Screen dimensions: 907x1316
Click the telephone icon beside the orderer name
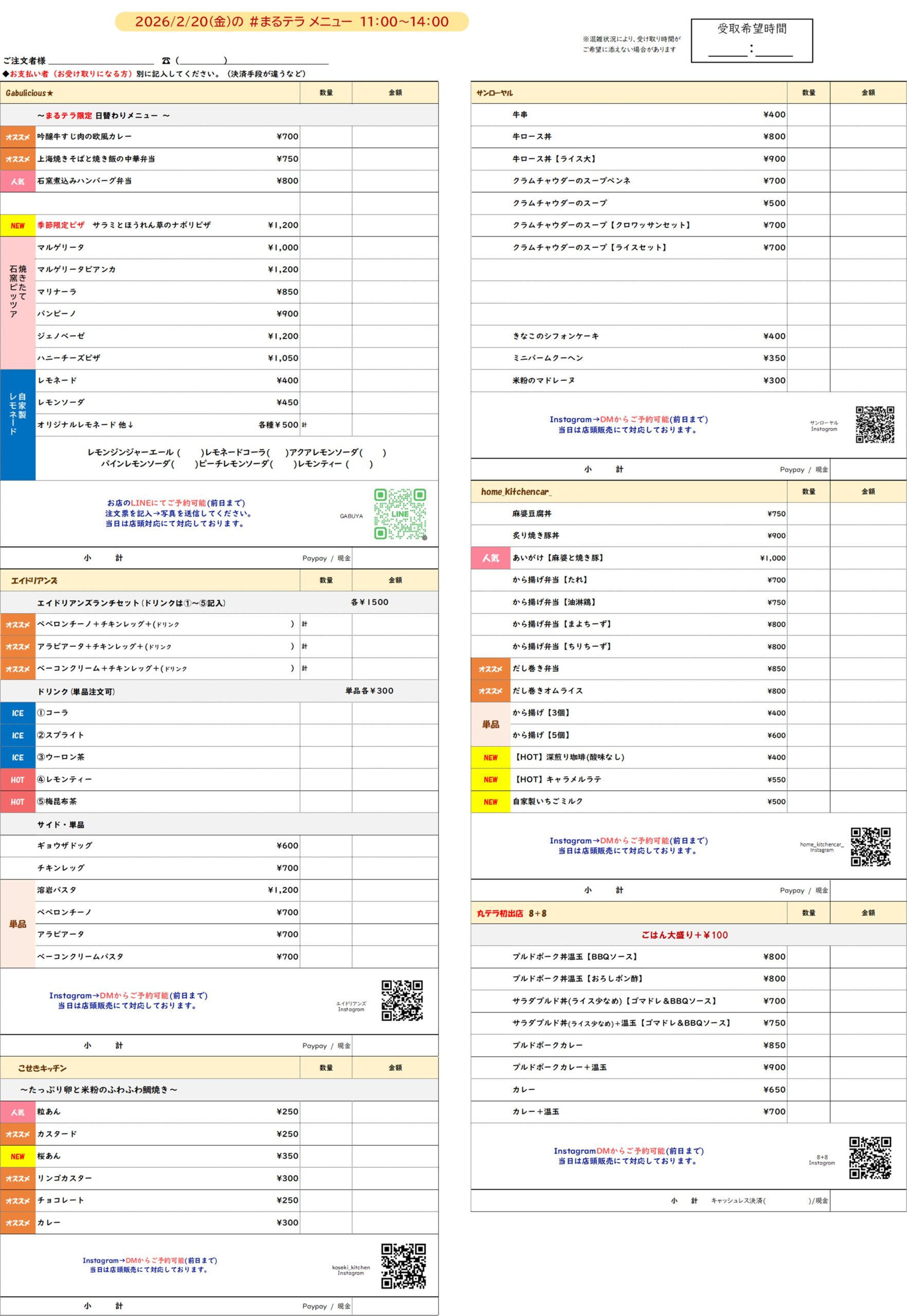(x=166, y=61)
